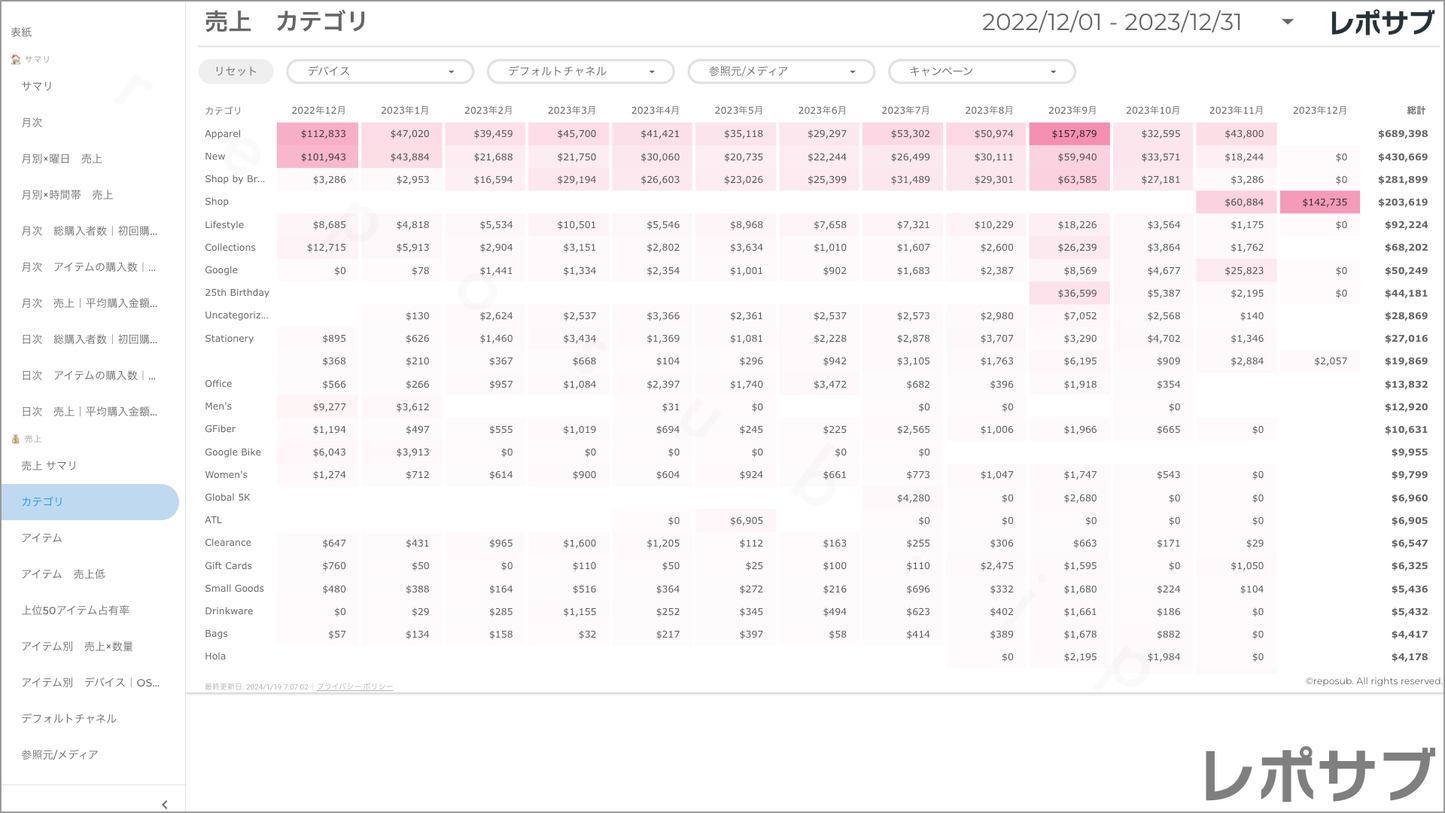Click the Apparel 2023年9月 cell $157,879

click(1069, 134)
